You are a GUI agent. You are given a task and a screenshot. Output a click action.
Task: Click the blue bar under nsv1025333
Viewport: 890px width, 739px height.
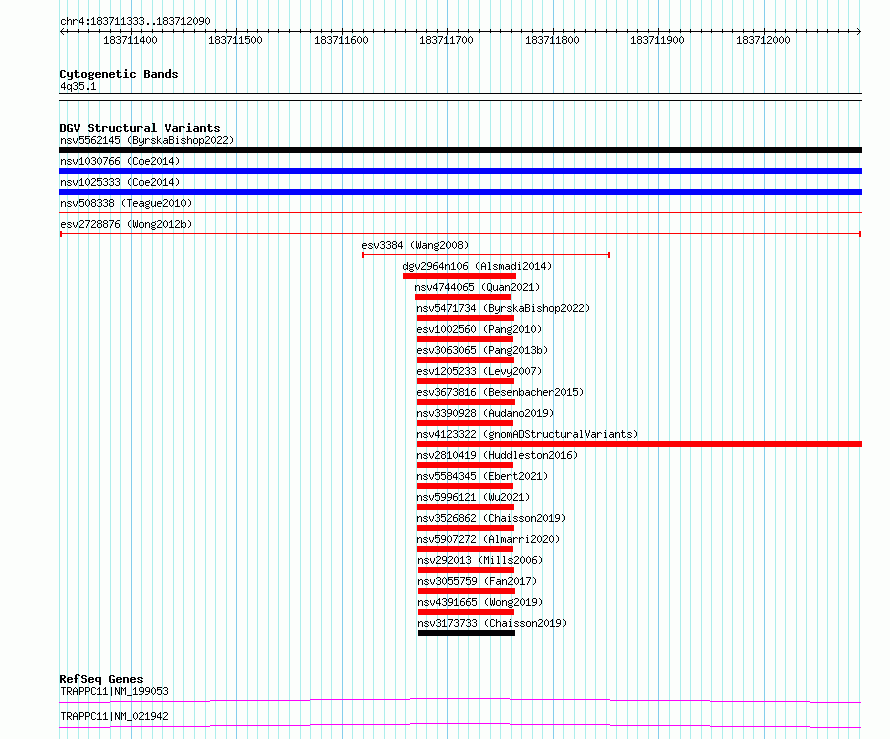point(460,192)
